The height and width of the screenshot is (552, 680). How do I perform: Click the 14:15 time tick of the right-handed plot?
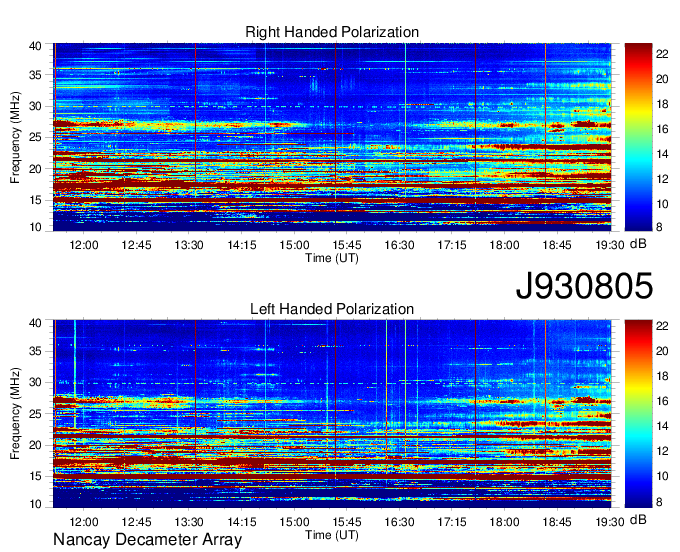(242, 245)
